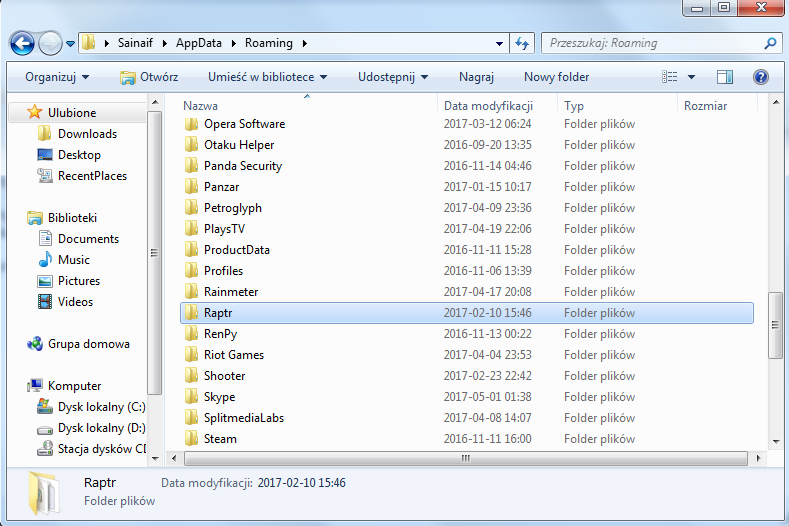Select Ulubione in the navigation pane
The height and width of the screenshot is (526, 789).
point(71,113)
